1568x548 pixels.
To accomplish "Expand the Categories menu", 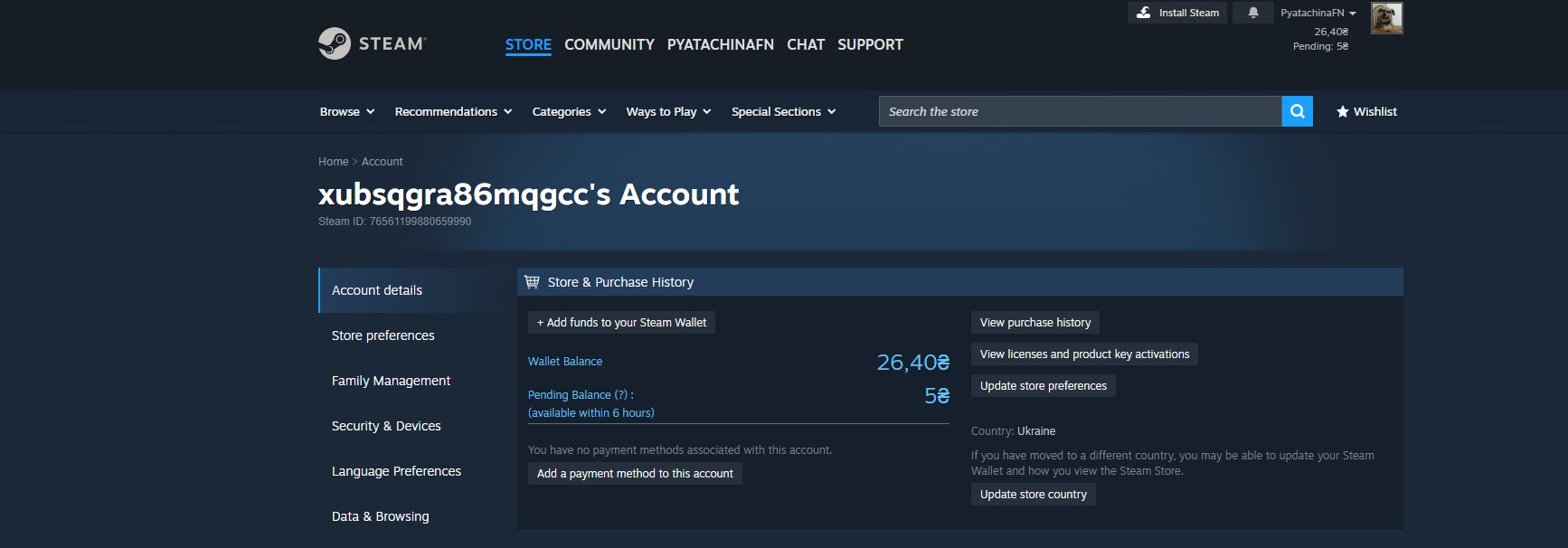I will pos(569,111).
